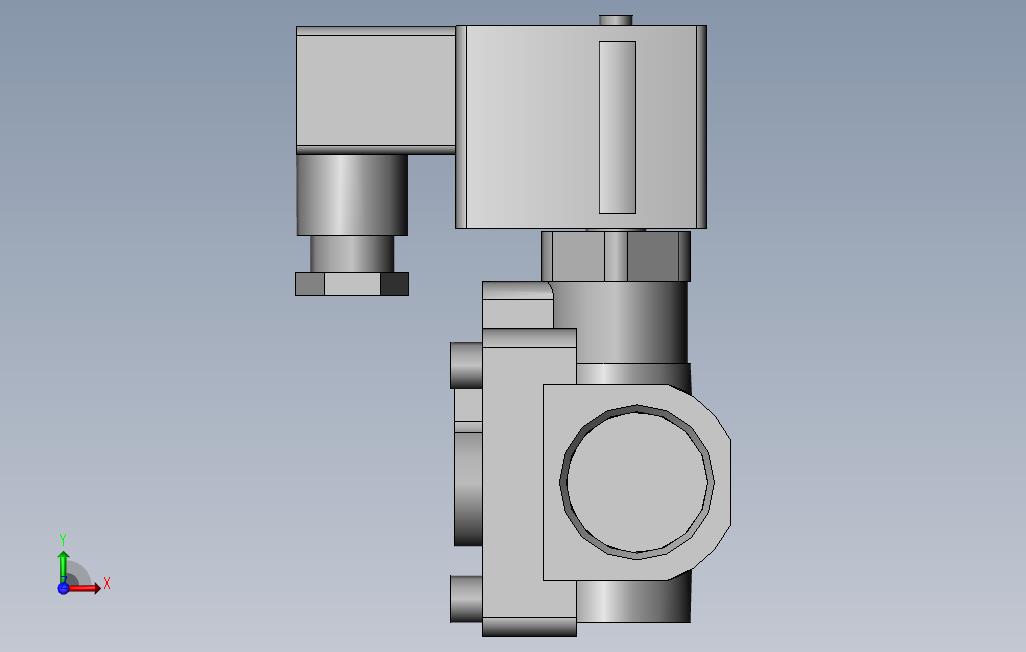Click the blue Z axis ball on the triad
Image resolution: width=1026 pixels, height=652 pixels.
point(63,589)
